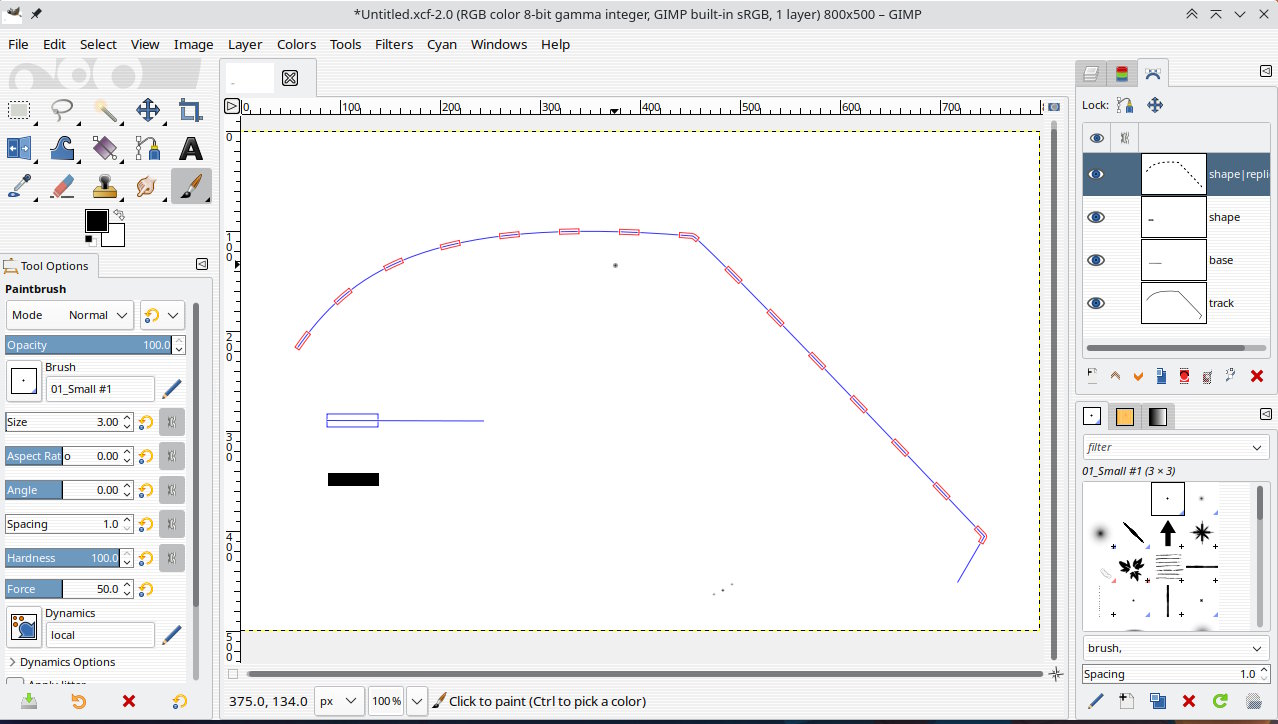
Task: Select the Move tool
Action: 148,110
